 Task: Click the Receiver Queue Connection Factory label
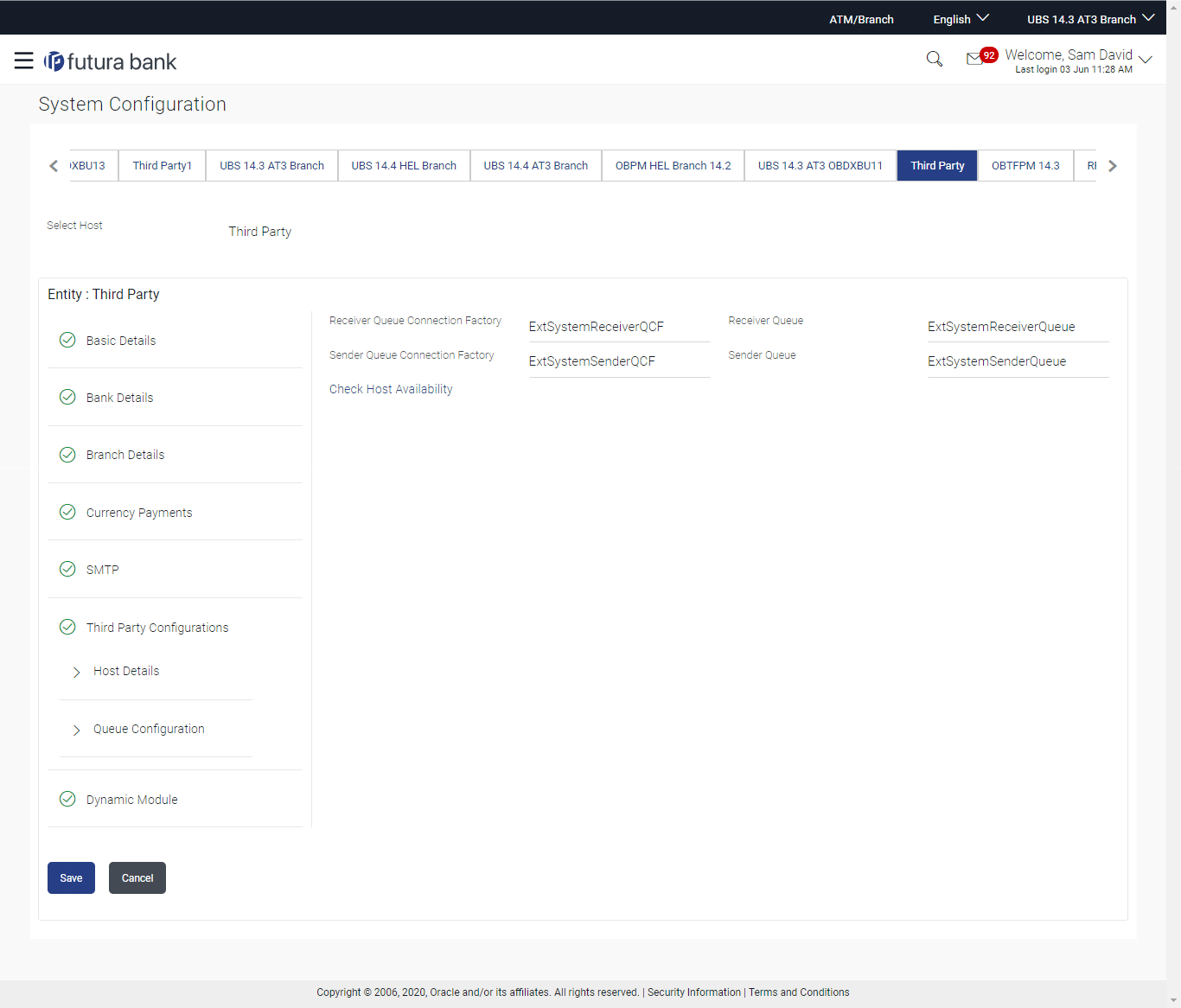[x=415, y=321]
